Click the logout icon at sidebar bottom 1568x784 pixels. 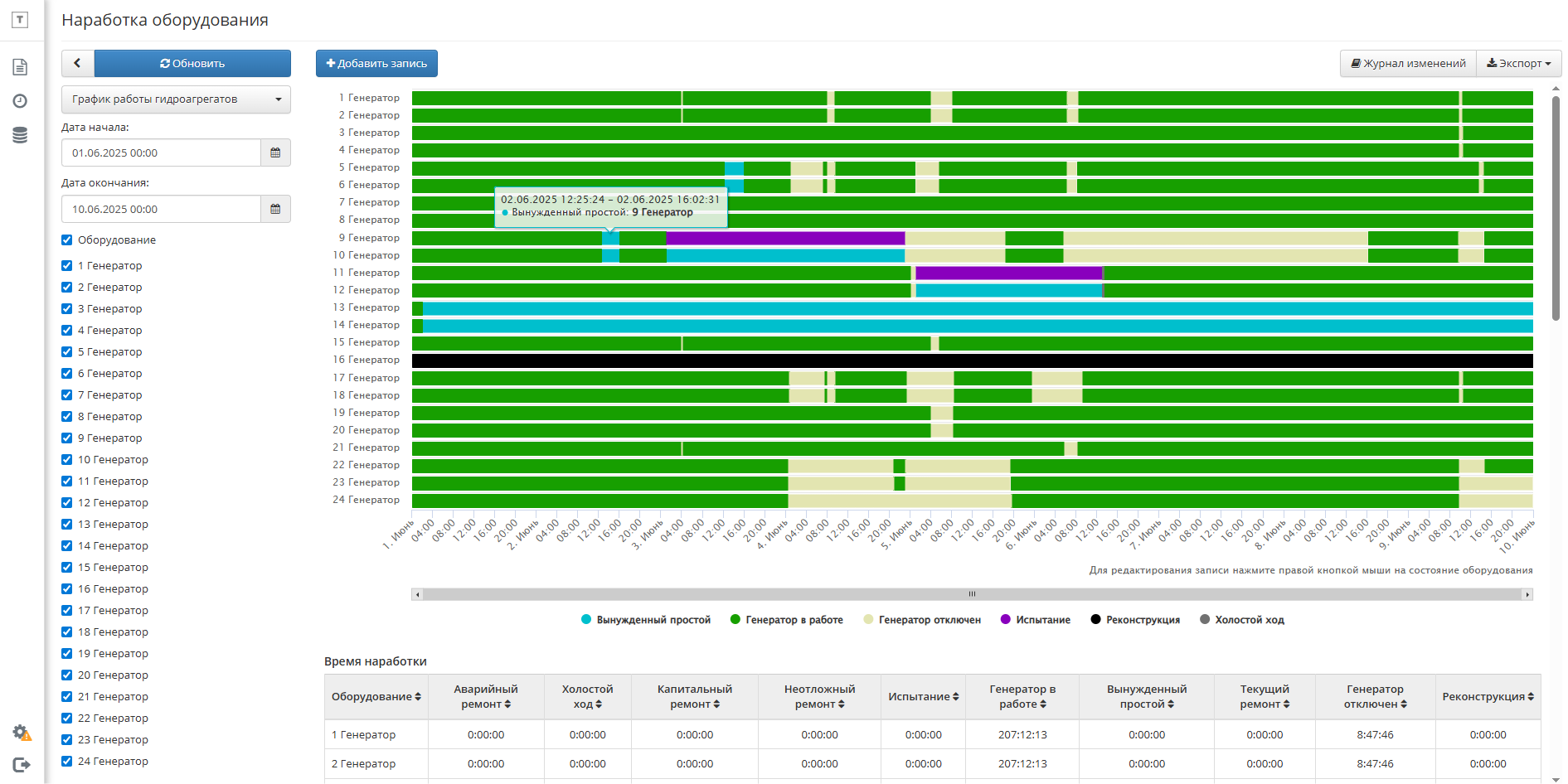click(22, 765)
